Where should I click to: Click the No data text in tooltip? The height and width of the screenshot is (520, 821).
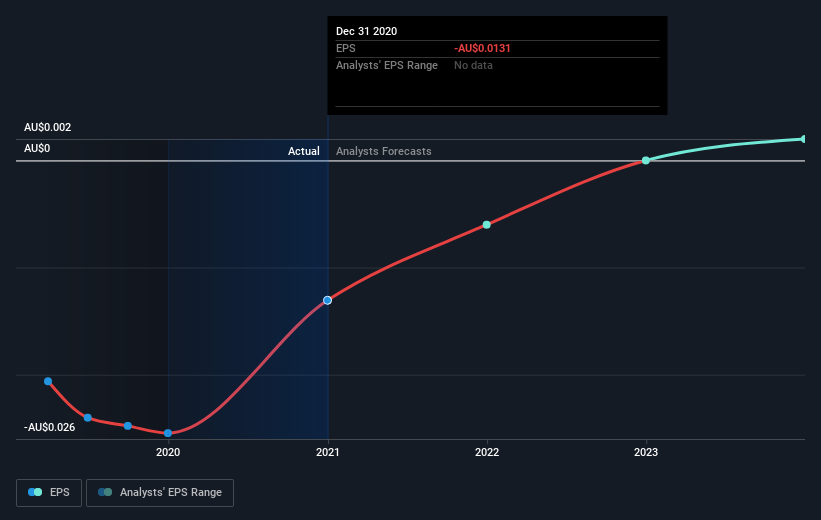(473, 65)
